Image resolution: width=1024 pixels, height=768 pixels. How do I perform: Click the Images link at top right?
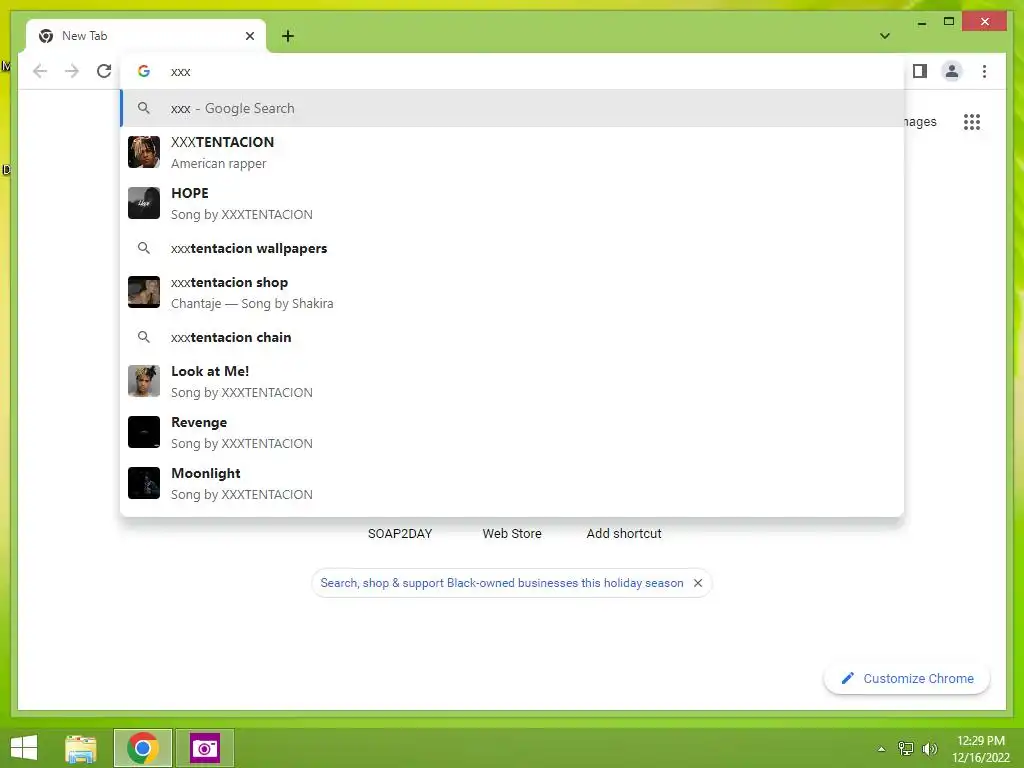pyautogui.click(x=920, y=121)
